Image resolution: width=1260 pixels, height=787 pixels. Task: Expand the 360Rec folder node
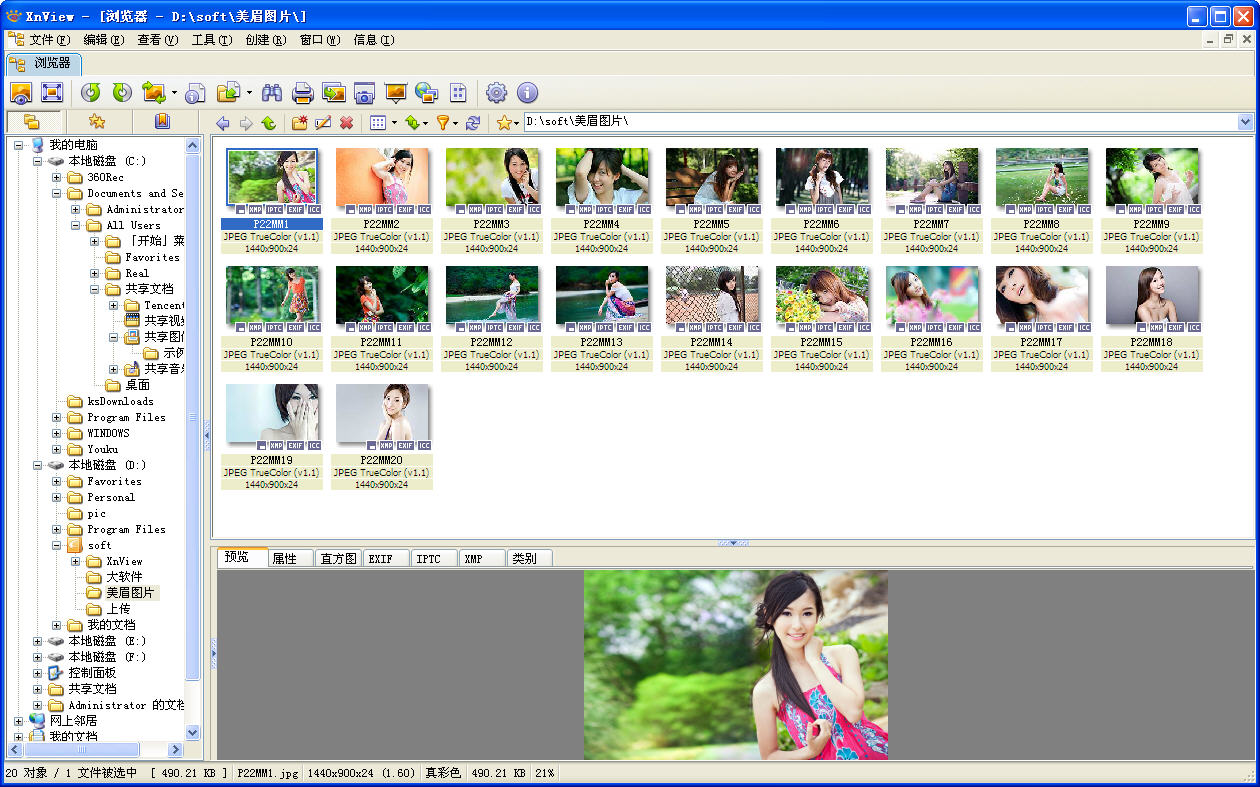57,177
